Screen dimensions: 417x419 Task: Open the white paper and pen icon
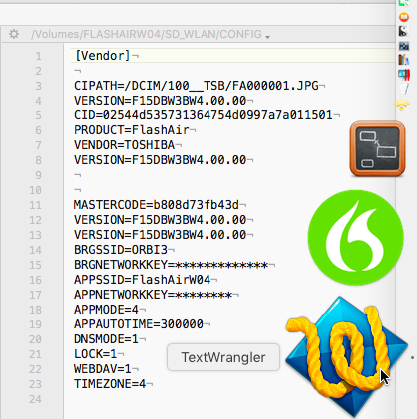click(x=404, y=89)
